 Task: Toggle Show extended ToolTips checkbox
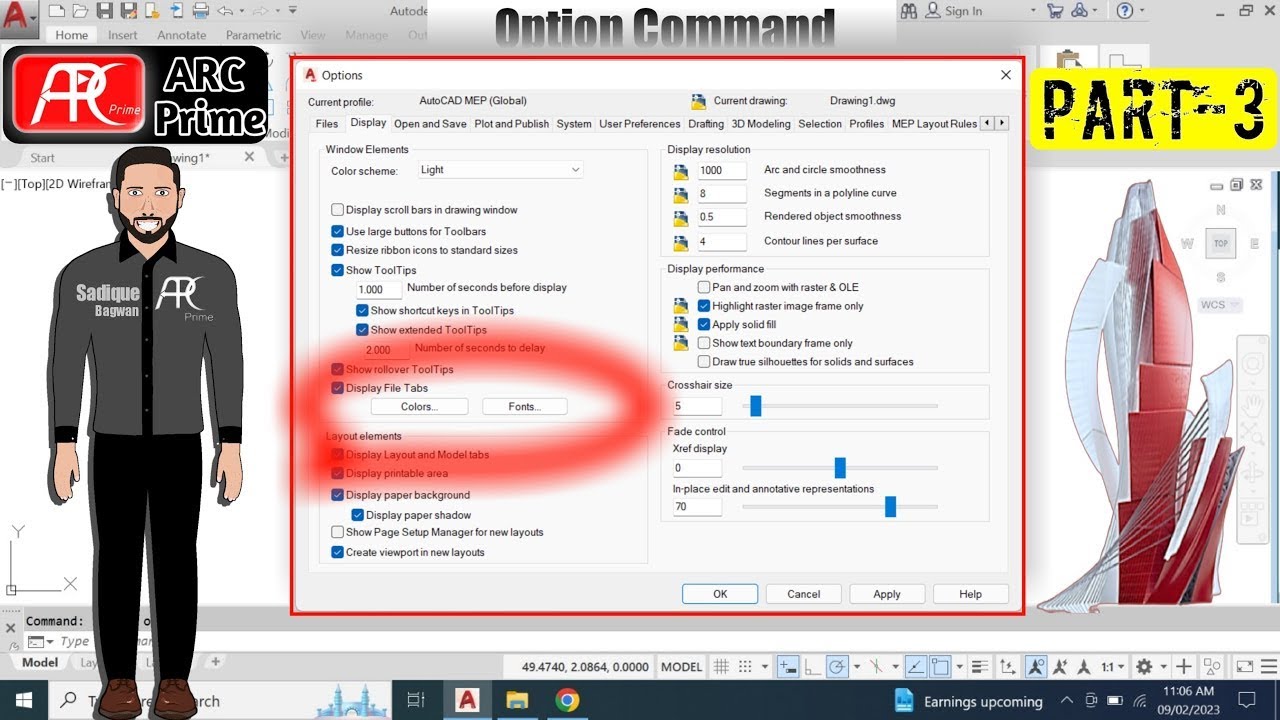tap(362, 329)
